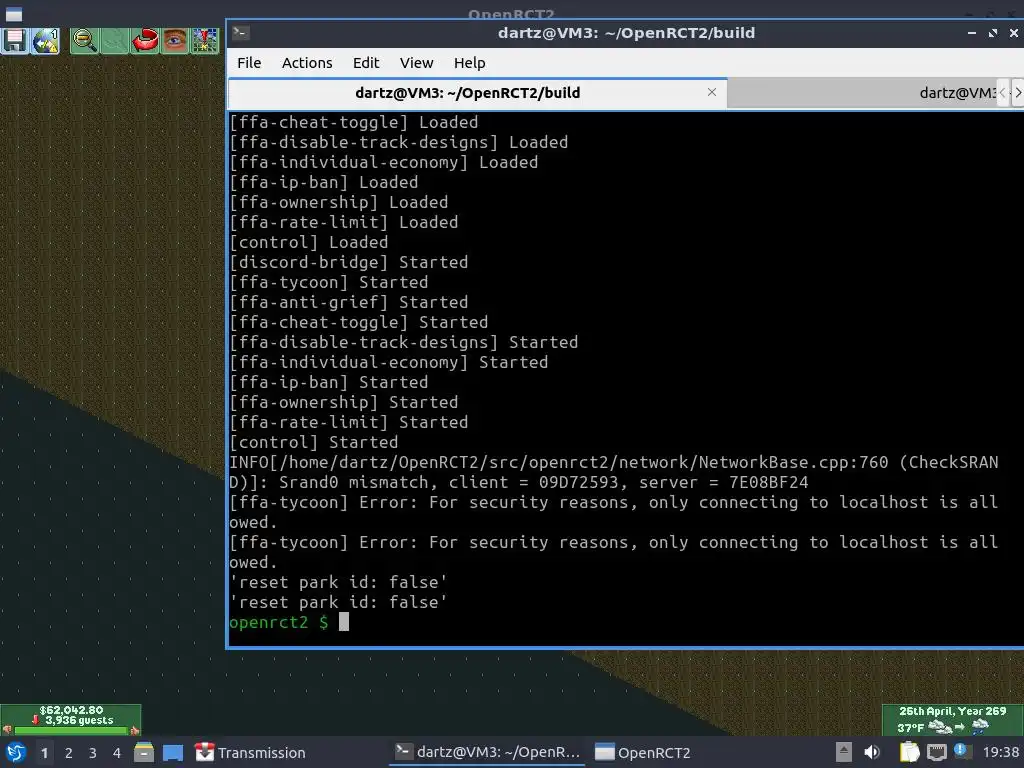Open the Lubuntu start menu

point(16,752)
